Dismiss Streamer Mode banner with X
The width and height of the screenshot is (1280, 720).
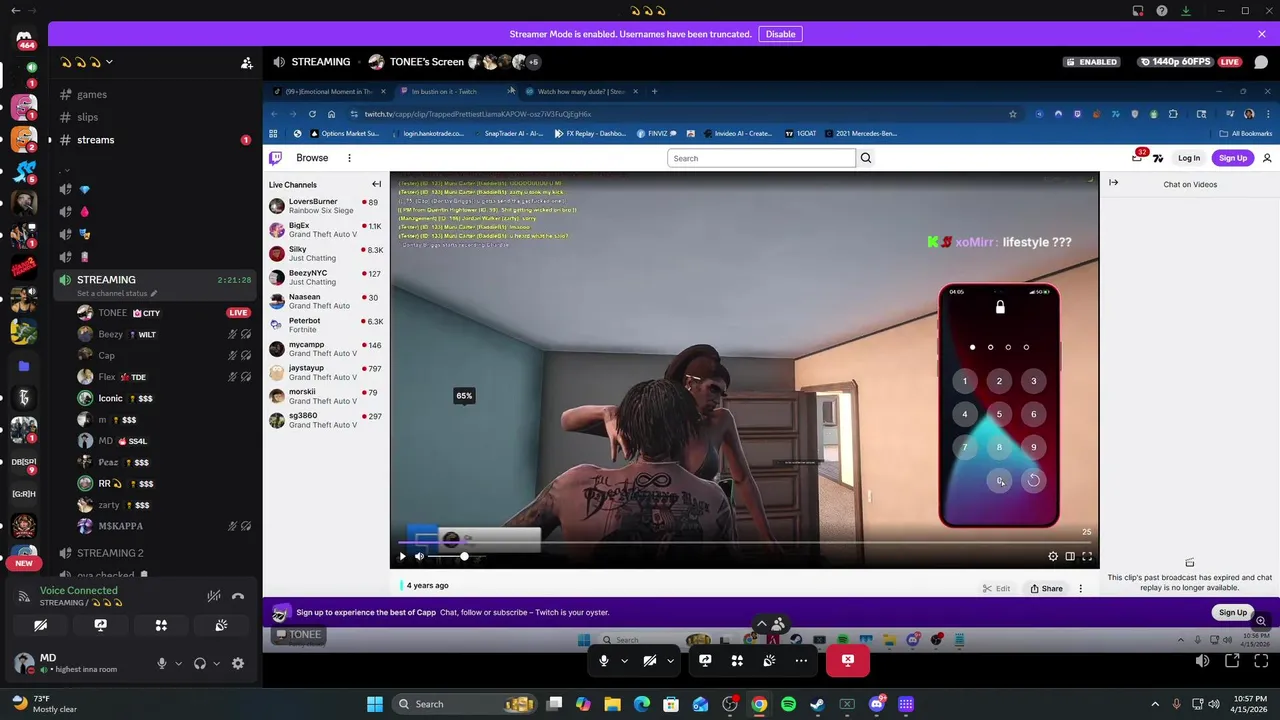(x=1262, y=34)
